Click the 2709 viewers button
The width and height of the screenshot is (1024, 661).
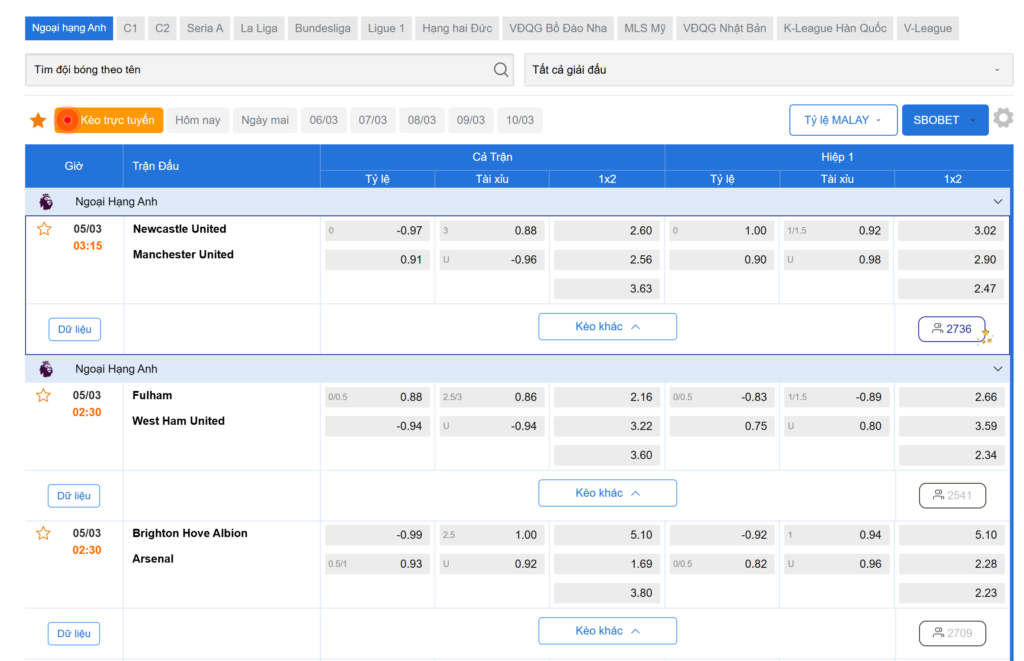coord(952,634)
